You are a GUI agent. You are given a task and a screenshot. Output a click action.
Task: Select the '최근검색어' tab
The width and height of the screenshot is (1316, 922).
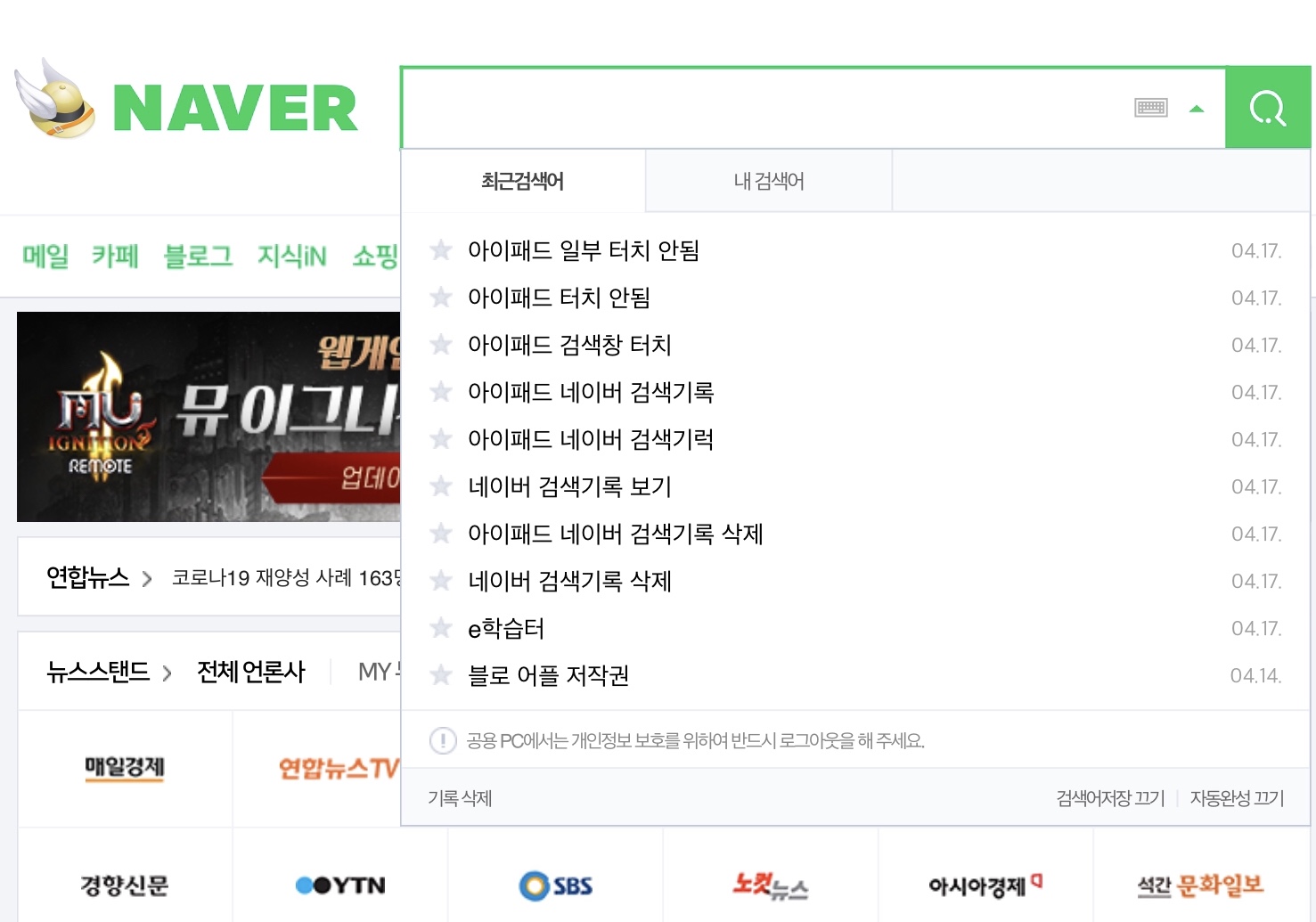coord(523,181)
